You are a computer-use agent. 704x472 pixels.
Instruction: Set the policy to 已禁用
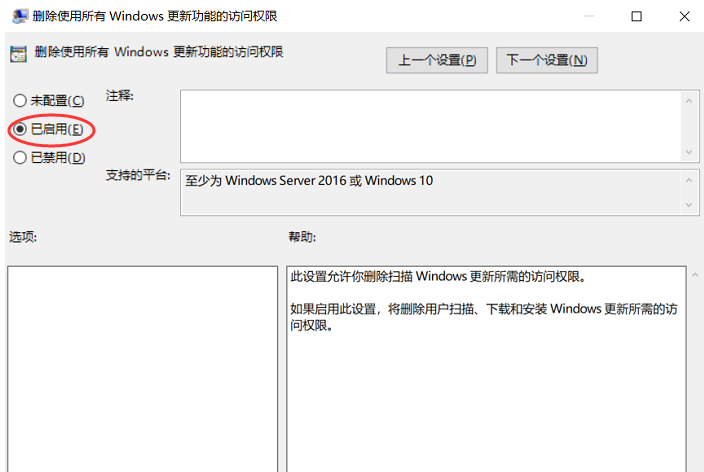pyautogui.click(x=20, y=157)
